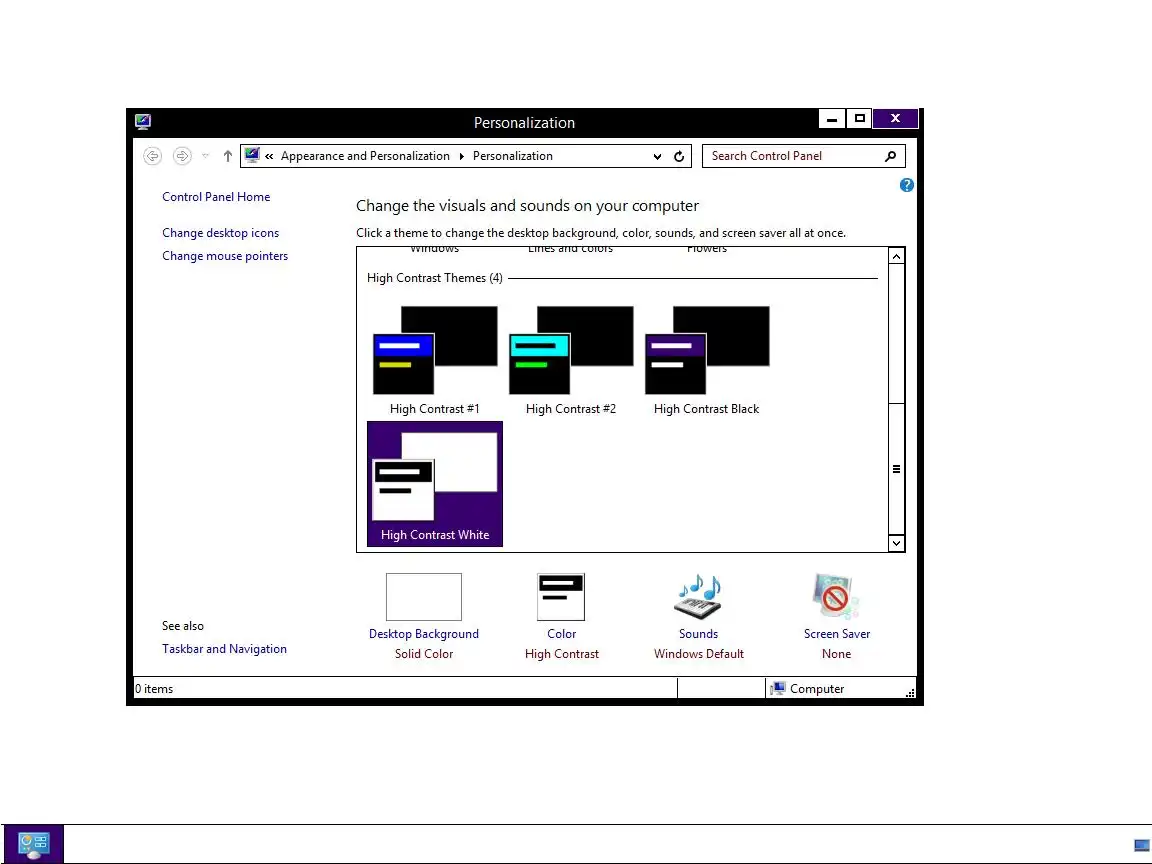Close the Personalization window
Image resolution: width=1152 pixels, height=864 pixels.
pos(896,118)
